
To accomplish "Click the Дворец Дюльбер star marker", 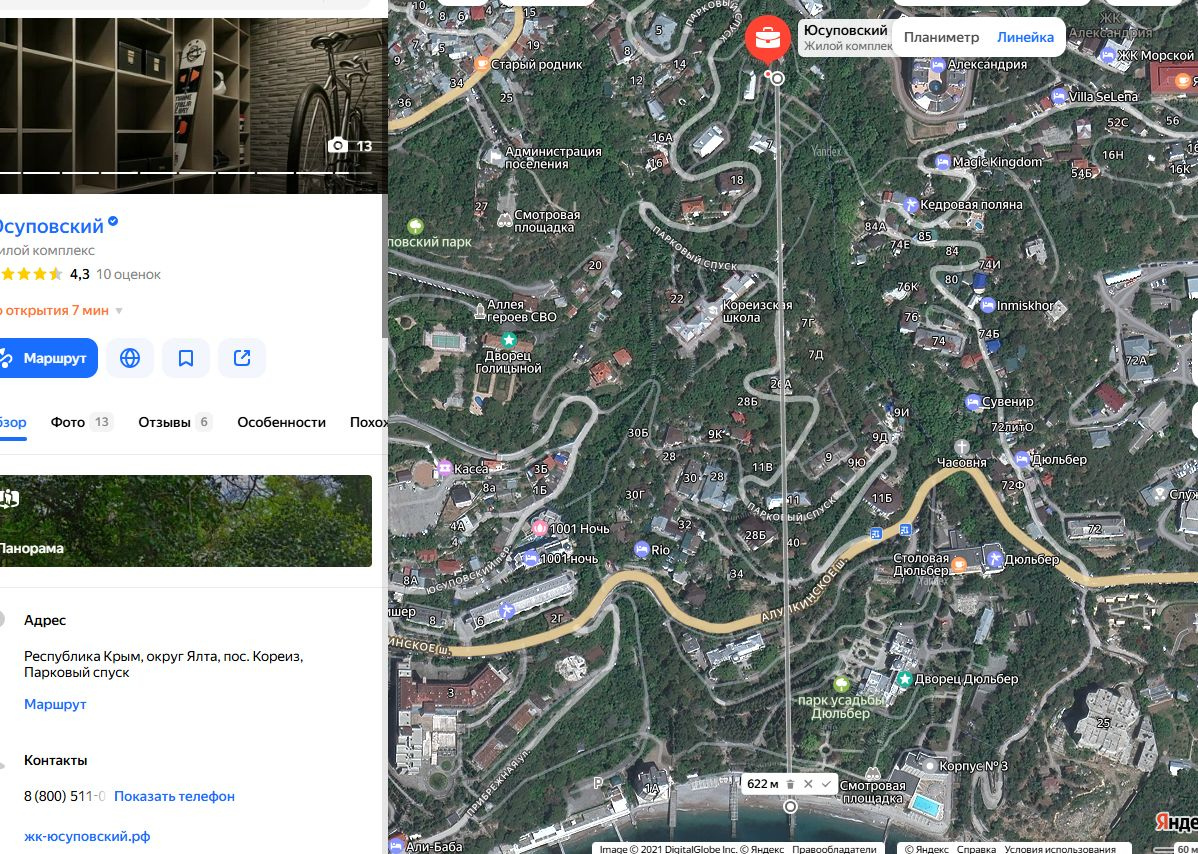I will pyautogui.click(x=904, y=679).
